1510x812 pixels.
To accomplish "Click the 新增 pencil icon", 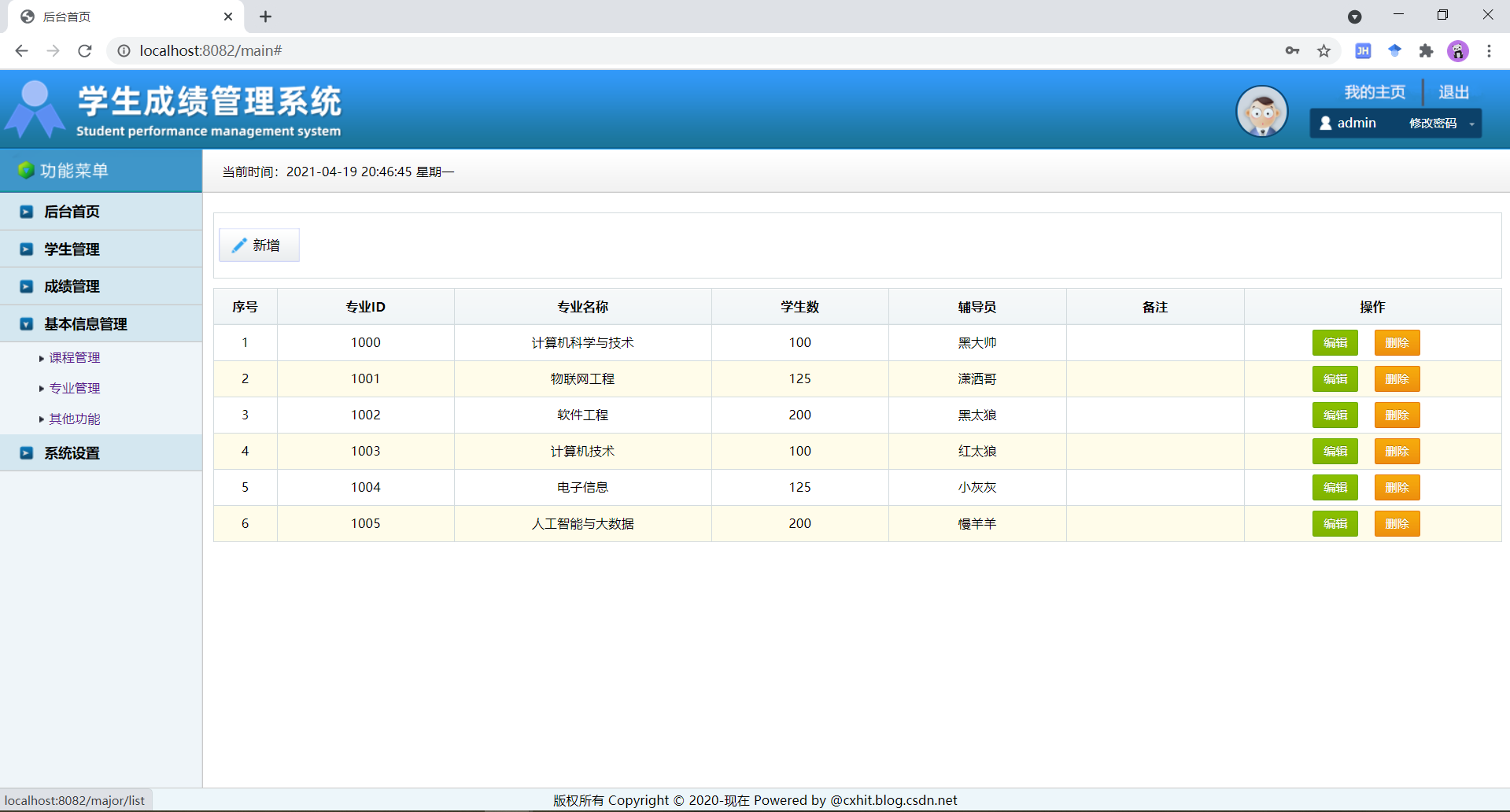I will tap(239, 245).
